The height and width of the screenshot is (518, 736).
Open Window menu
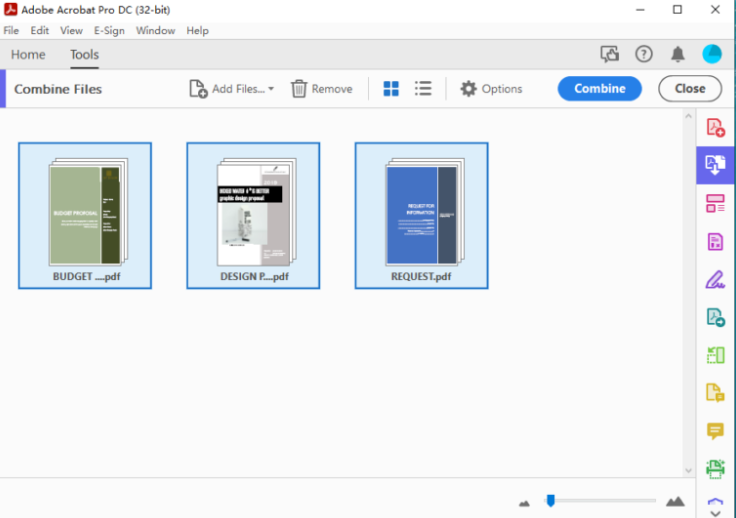pyautogui.click(x=155, y=30)
